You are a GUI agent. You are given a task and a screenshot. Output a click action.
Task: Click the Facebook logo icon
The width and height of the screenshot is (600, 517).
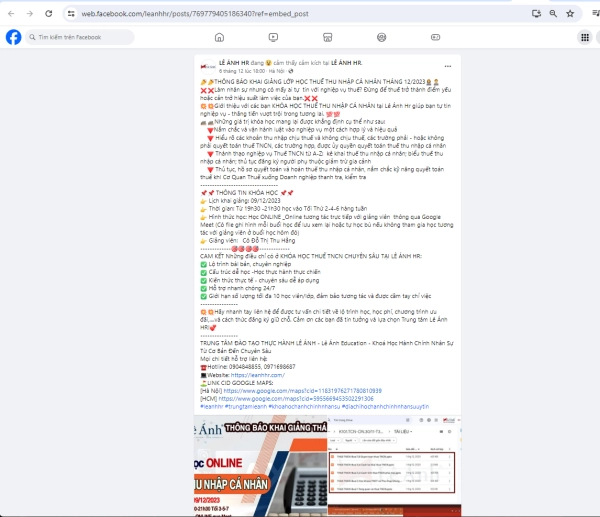(14, 37)
